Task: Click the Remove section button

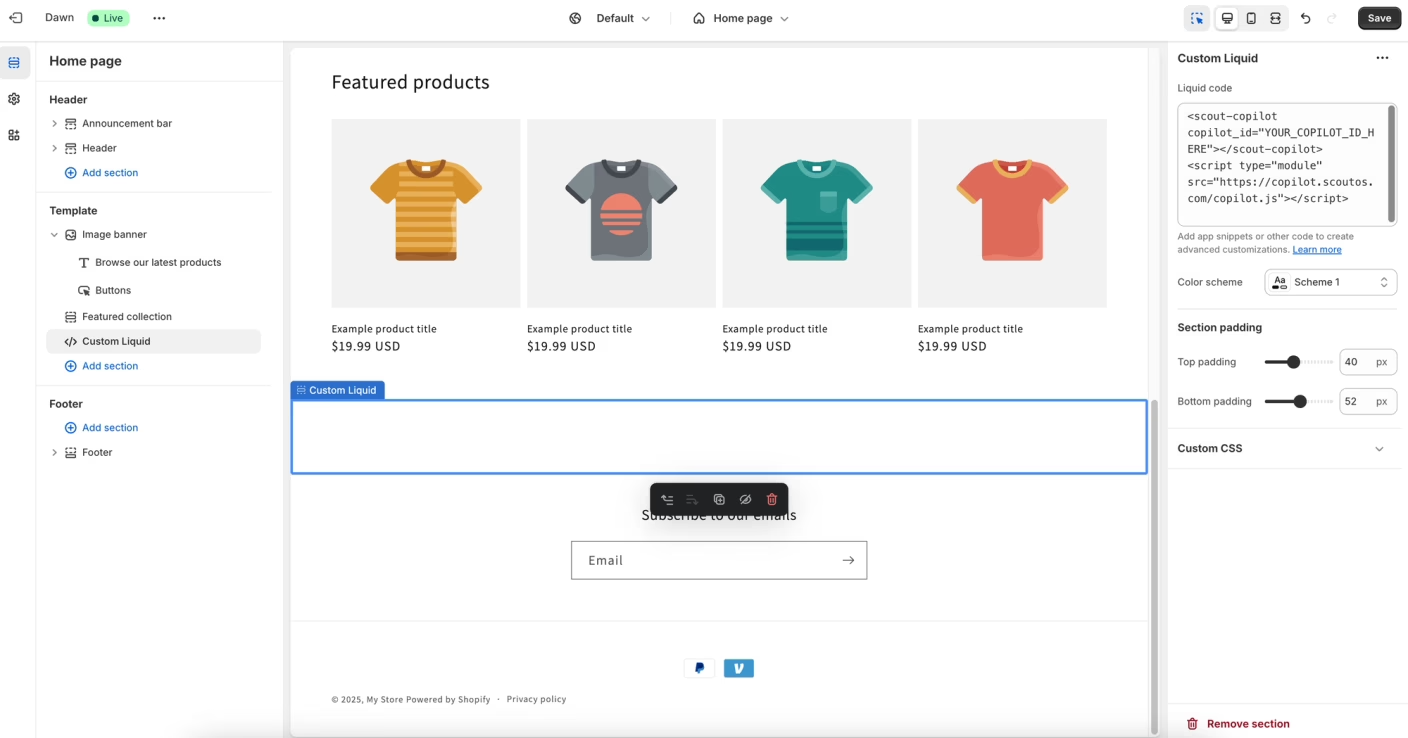Action: (x=1237, y=724)
